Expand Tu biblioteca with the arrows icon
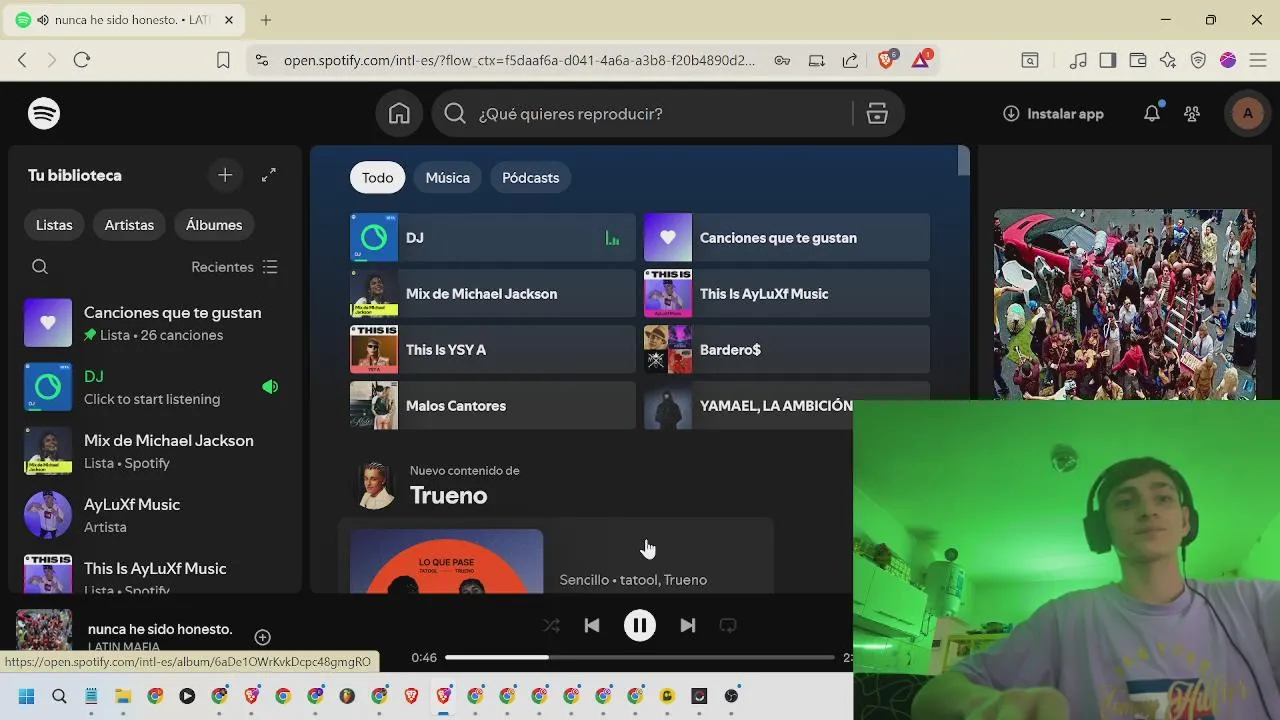 (269, 175)
